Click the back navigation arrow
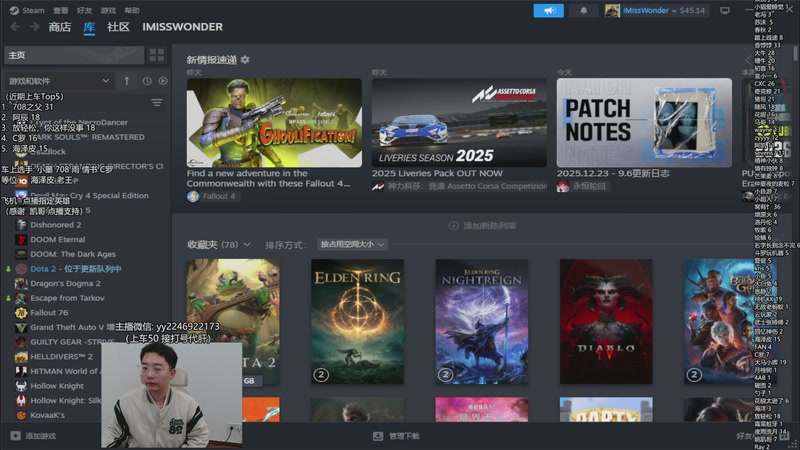 click(x=15, y=27)
